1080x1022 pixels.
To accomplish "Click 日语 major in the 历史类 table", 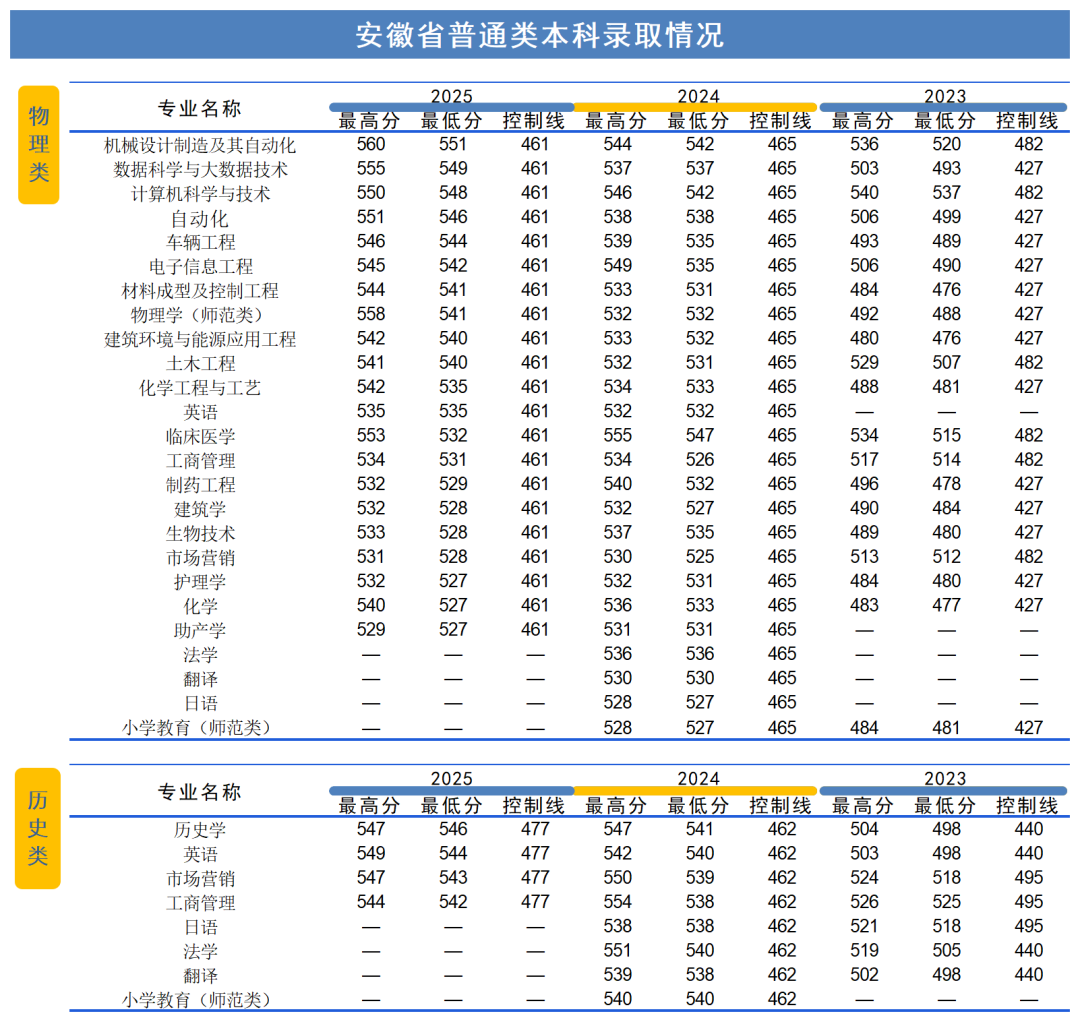I will point(200,927).
